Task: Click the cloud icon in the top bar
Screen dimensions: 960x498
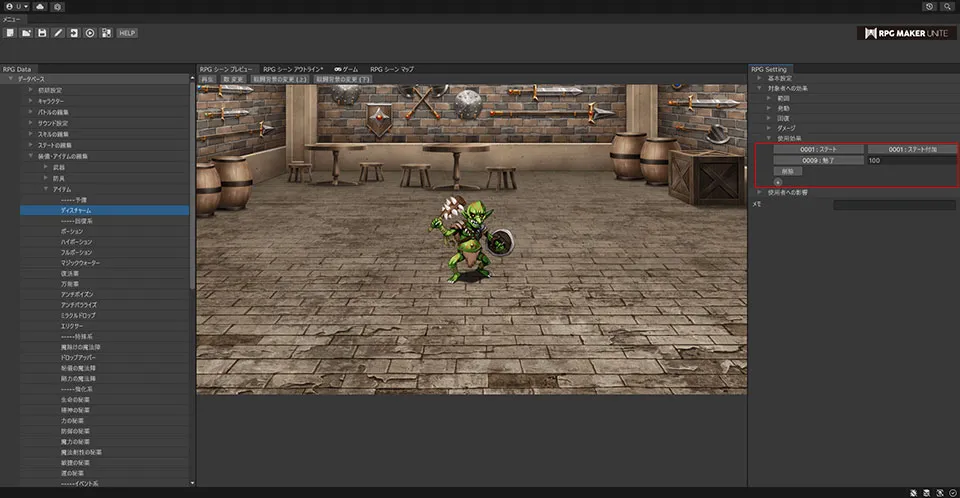Action: coord(39,6)
